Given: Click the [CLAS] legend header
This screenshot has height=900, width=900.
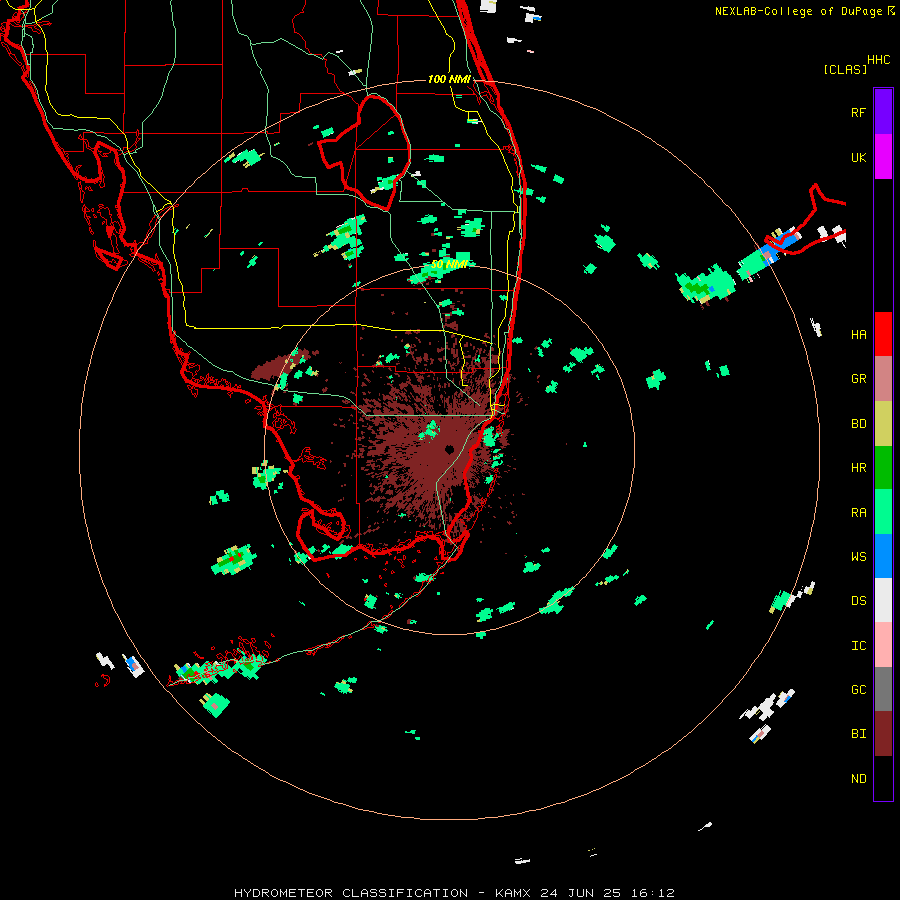Looking at the screenshot, I should (x=845, y=69).
